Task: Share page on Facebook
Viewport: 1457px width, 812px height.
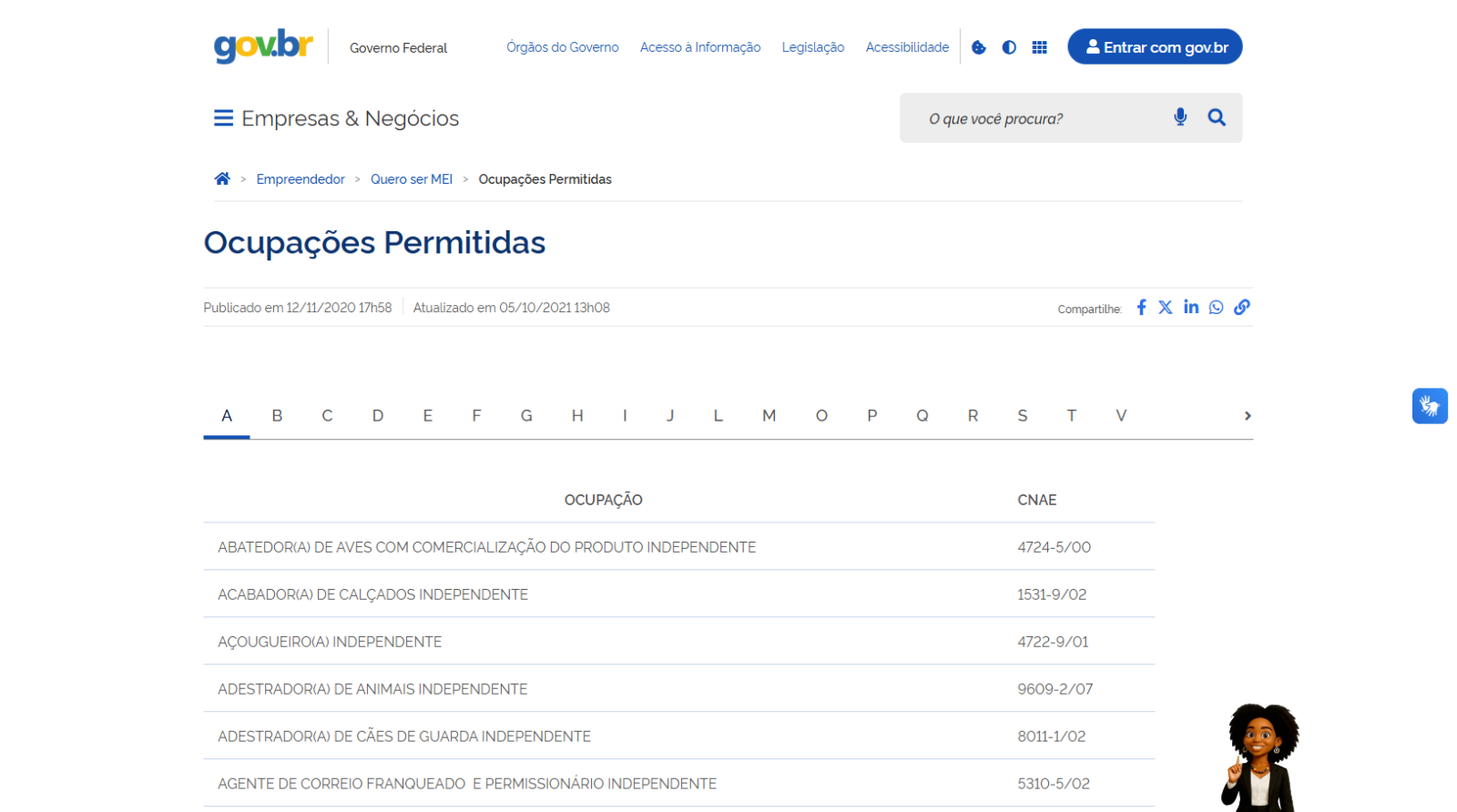Action: pyautogui.click(x=1141, y=308)
